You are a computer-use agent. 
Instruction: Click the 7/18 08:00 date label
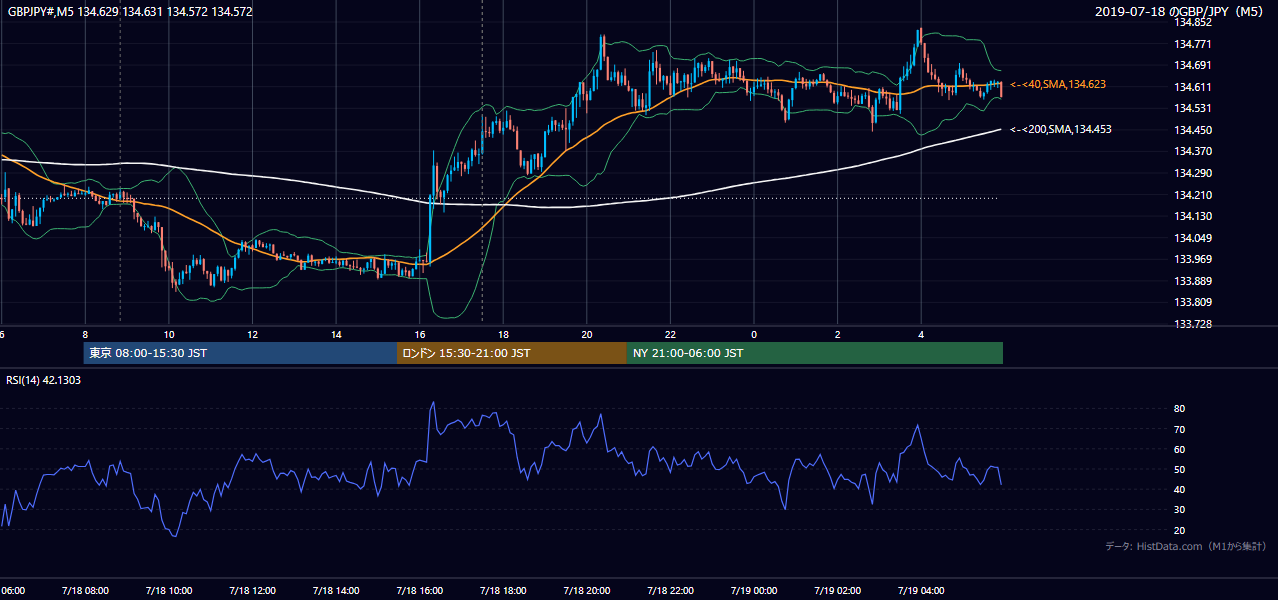(x=85, y=590)
